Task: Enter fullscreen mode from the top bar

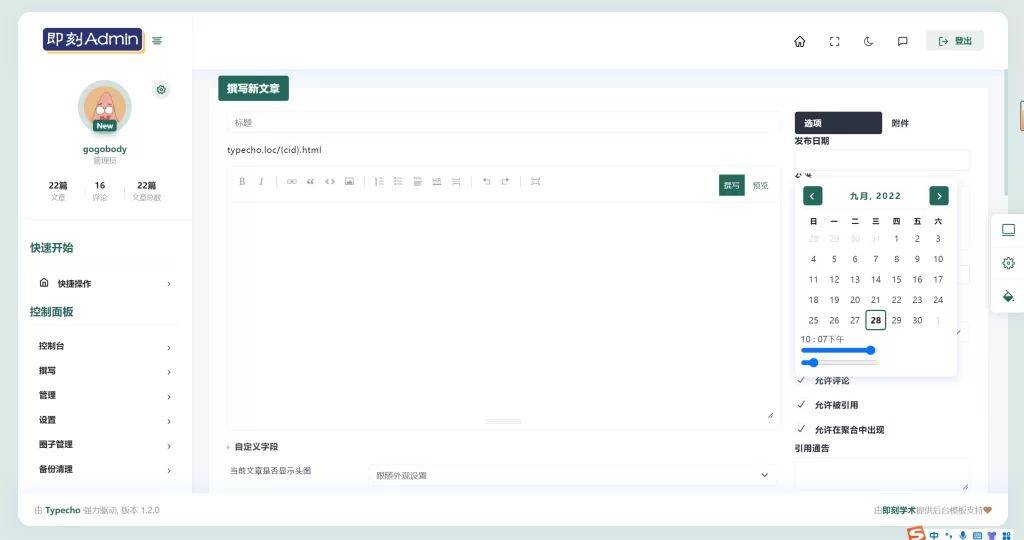Action: pos(834,41)
